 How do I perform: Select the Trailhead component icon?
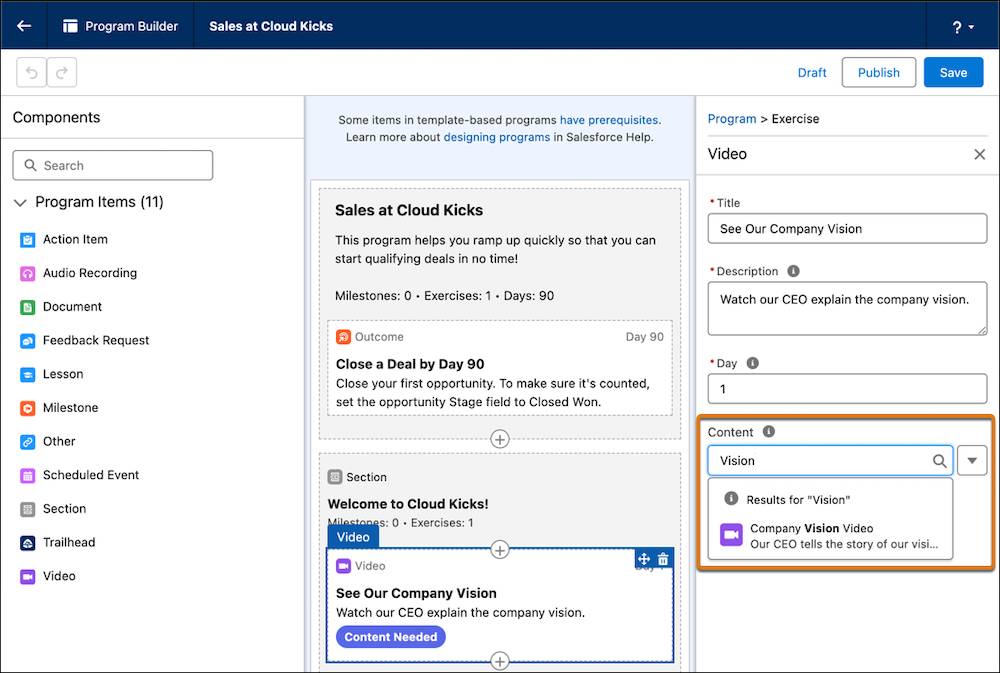pos(27,543)
